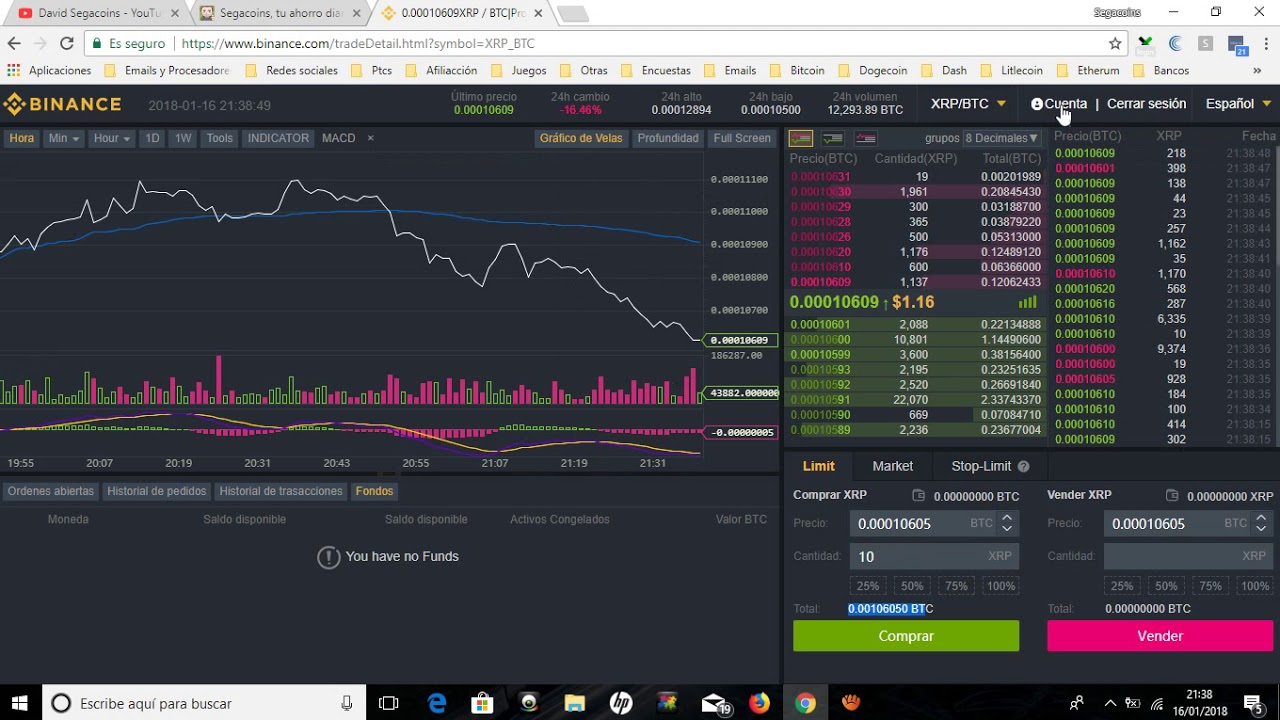Open the Historial de pedidos tab
1280x720 pixels.
[x=157, y=491]
